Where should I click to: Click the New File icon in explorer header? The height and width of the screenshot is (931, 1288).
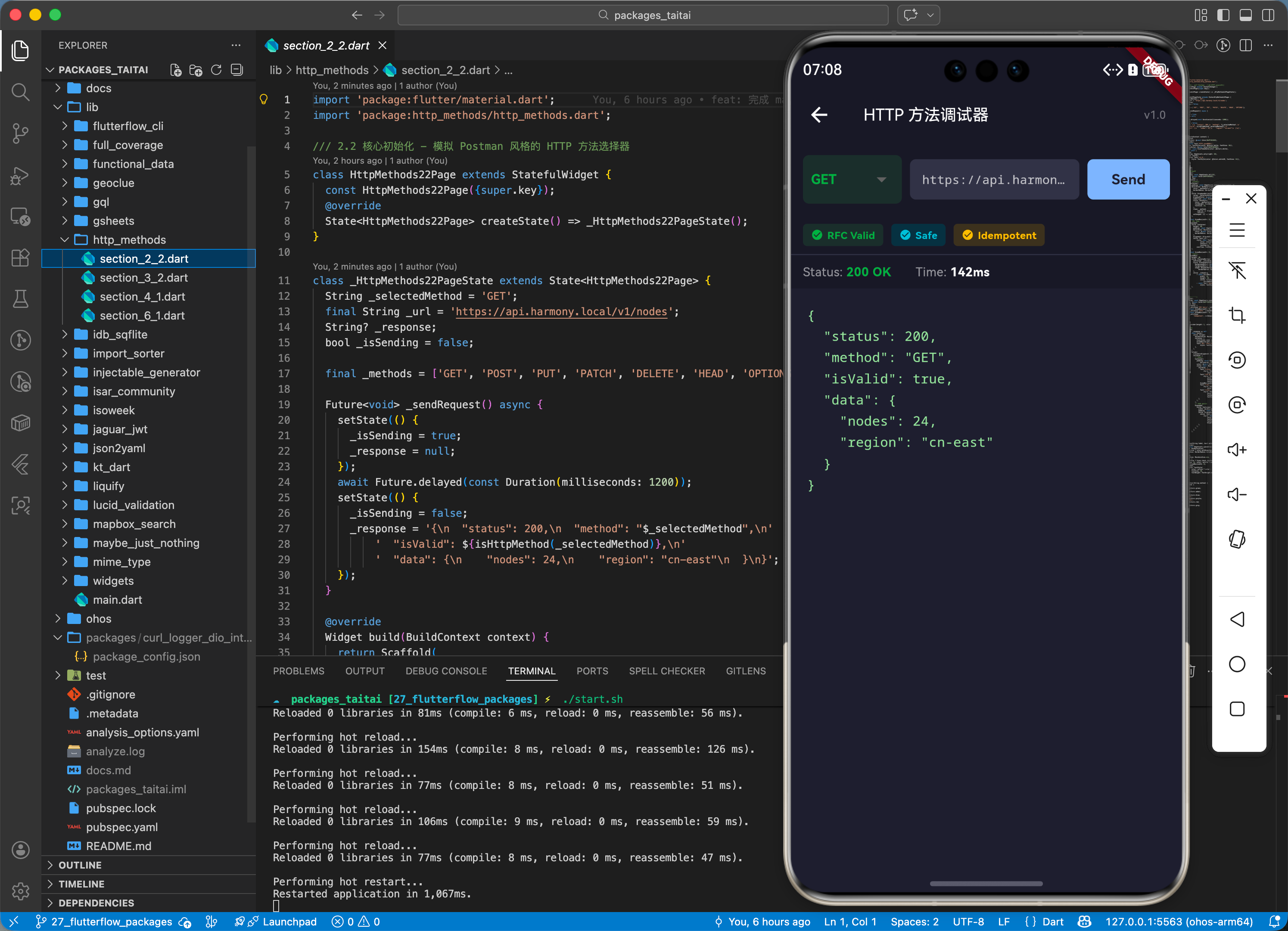click(175, 70)
